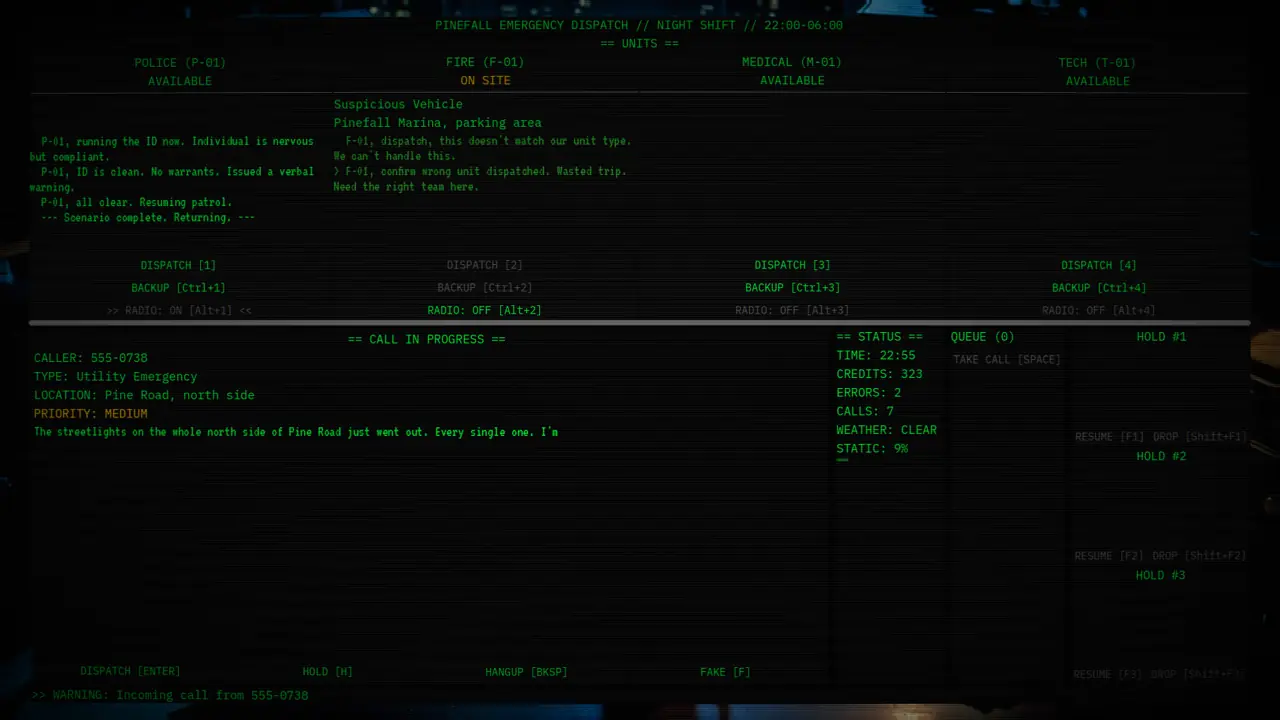Viewport: 1280px width, 720px height.
Task: Select the FIRE (F-01) unit header
Action: coord(485,63)
